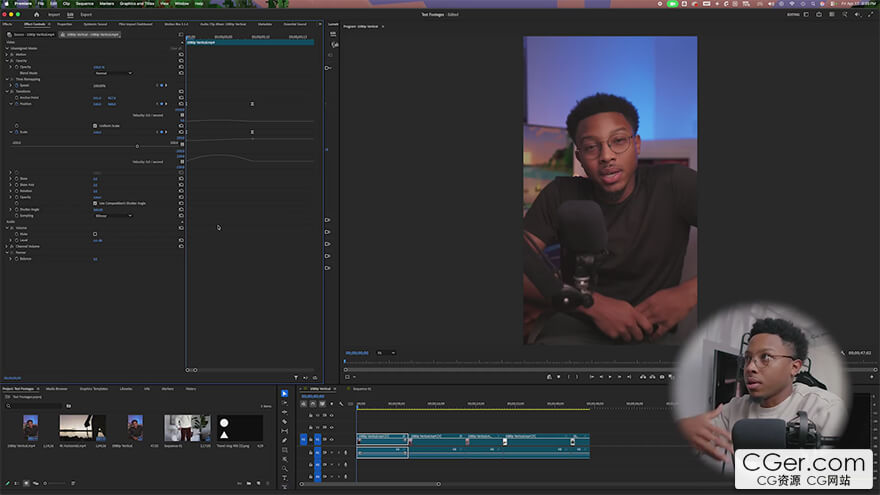Image resolution: width=880 pixels, height=495 pixels.
Task: Open timeline display settings wrench
Action: (x=341, y=404)
